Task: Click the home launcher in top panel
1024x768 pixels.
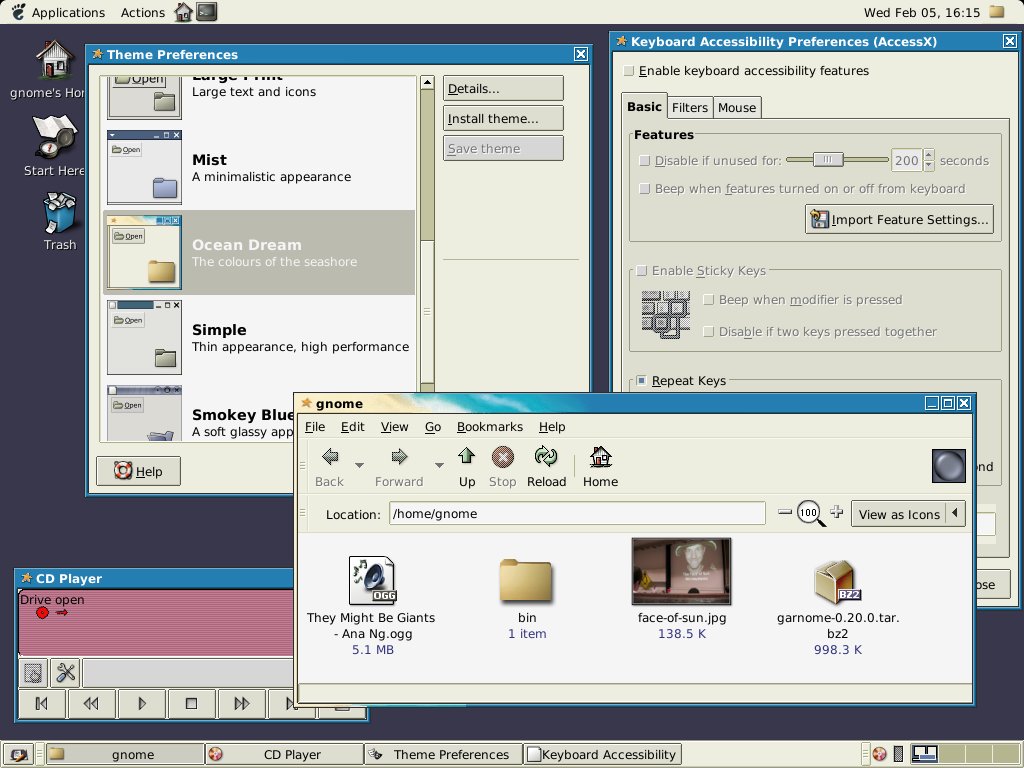Action: (x=184, y=12)
